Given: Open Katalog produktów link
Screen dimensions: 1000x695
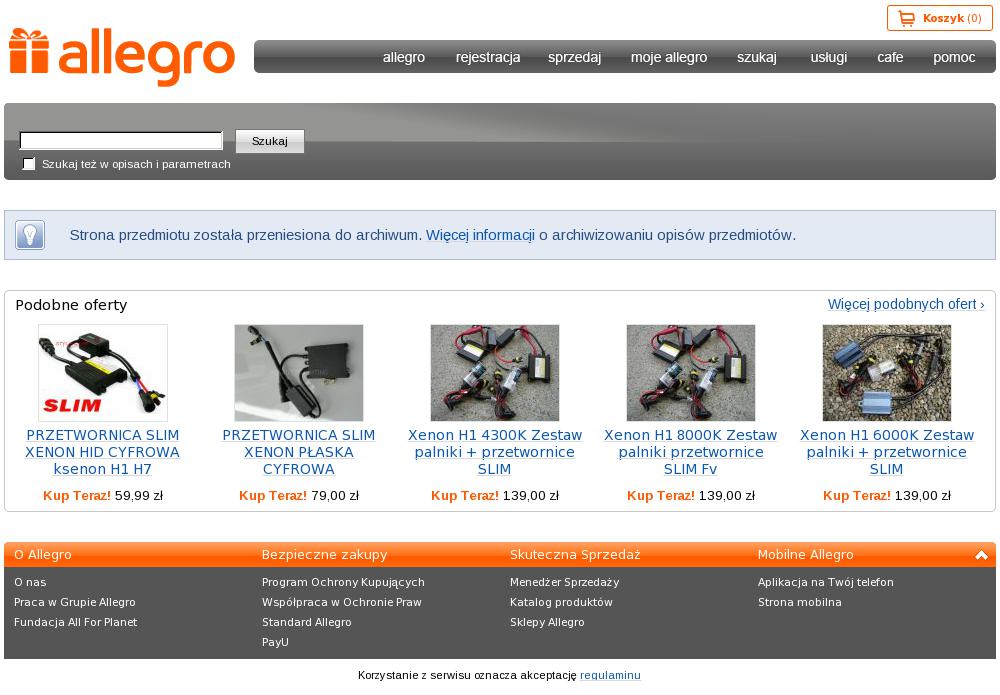Looking at the screenshot, I should coord(561,602).
